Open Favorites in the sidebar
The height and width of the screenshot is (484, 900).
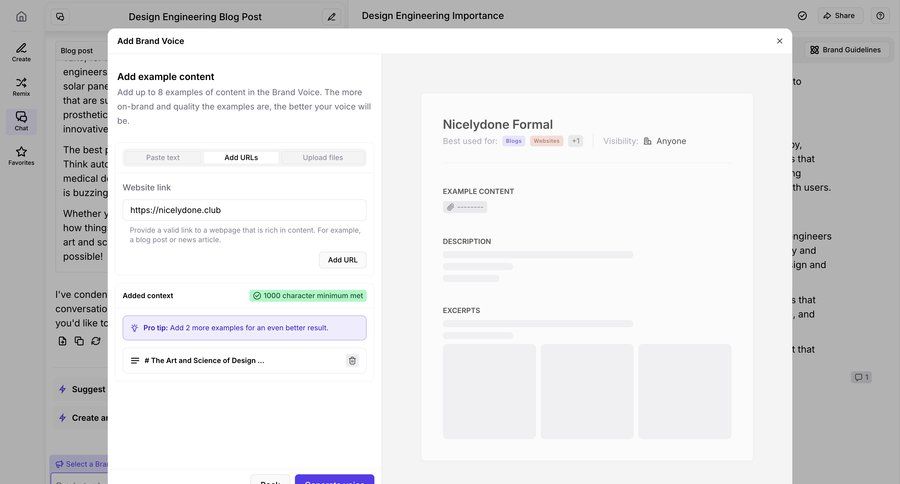pos(21,156)
